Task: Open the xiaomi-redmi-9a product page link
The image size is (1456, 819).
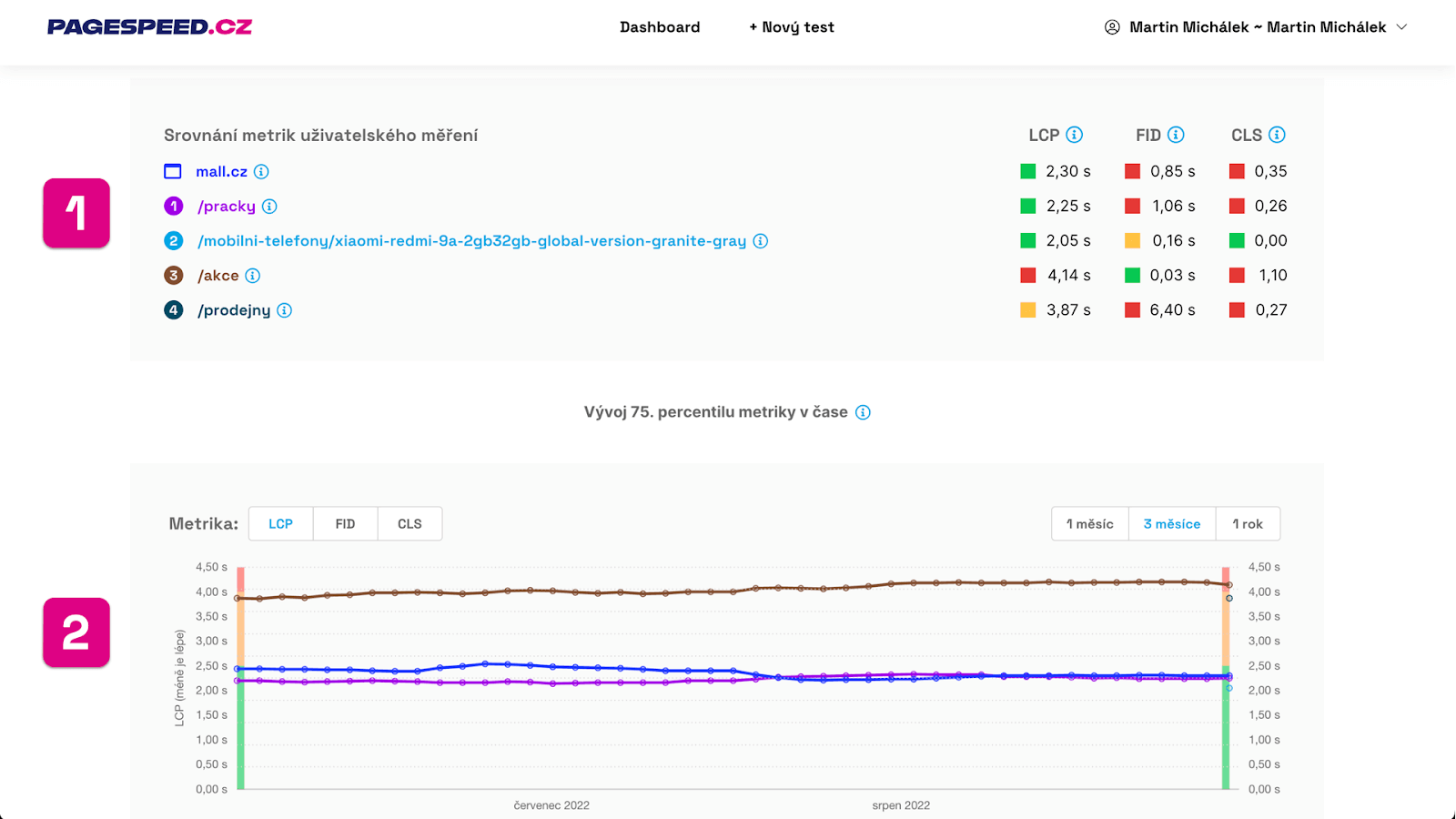Action: [470, 240]
